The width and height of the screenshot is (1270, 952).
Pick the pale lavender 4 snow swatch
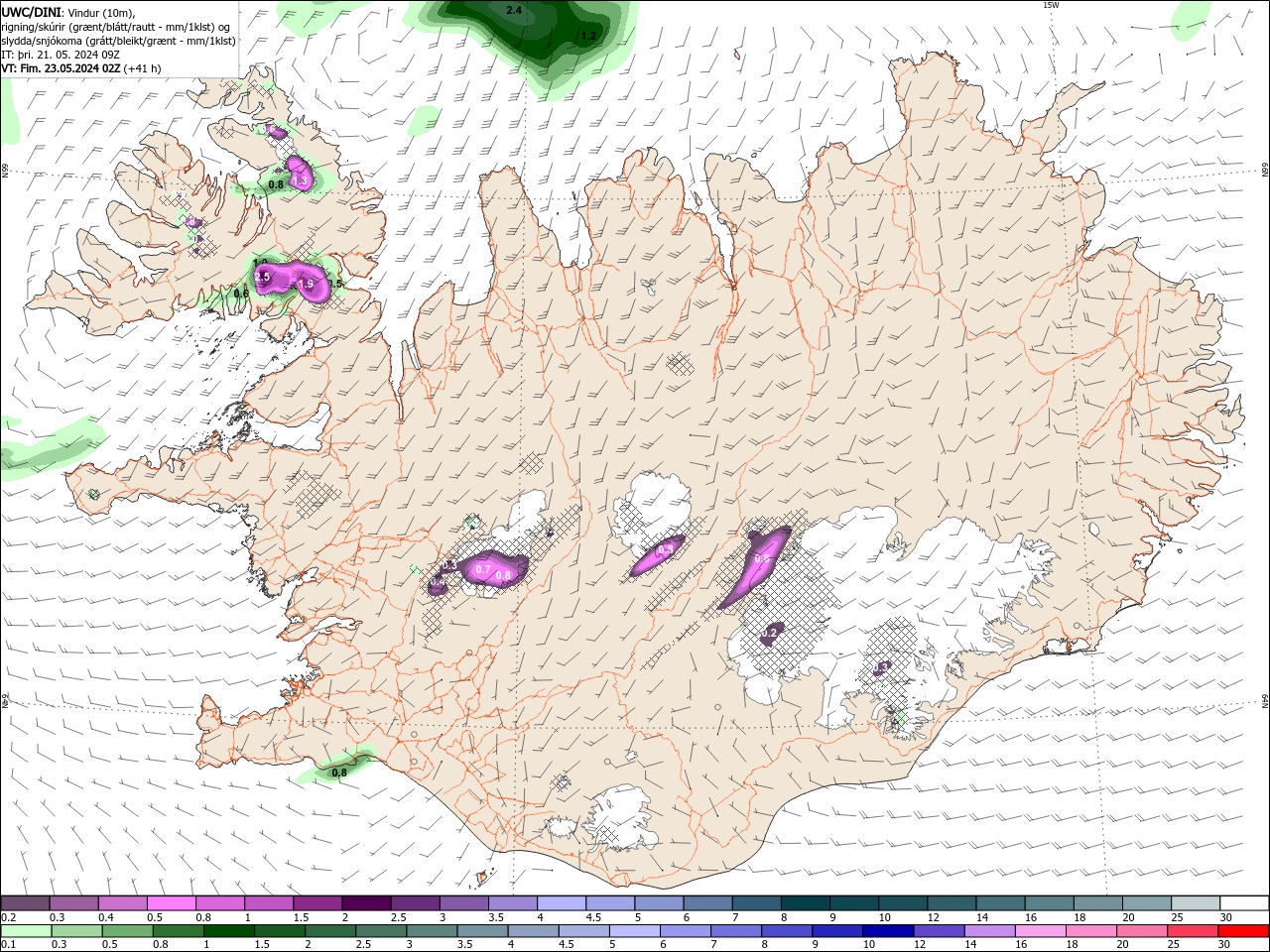(x=562, y=902)
